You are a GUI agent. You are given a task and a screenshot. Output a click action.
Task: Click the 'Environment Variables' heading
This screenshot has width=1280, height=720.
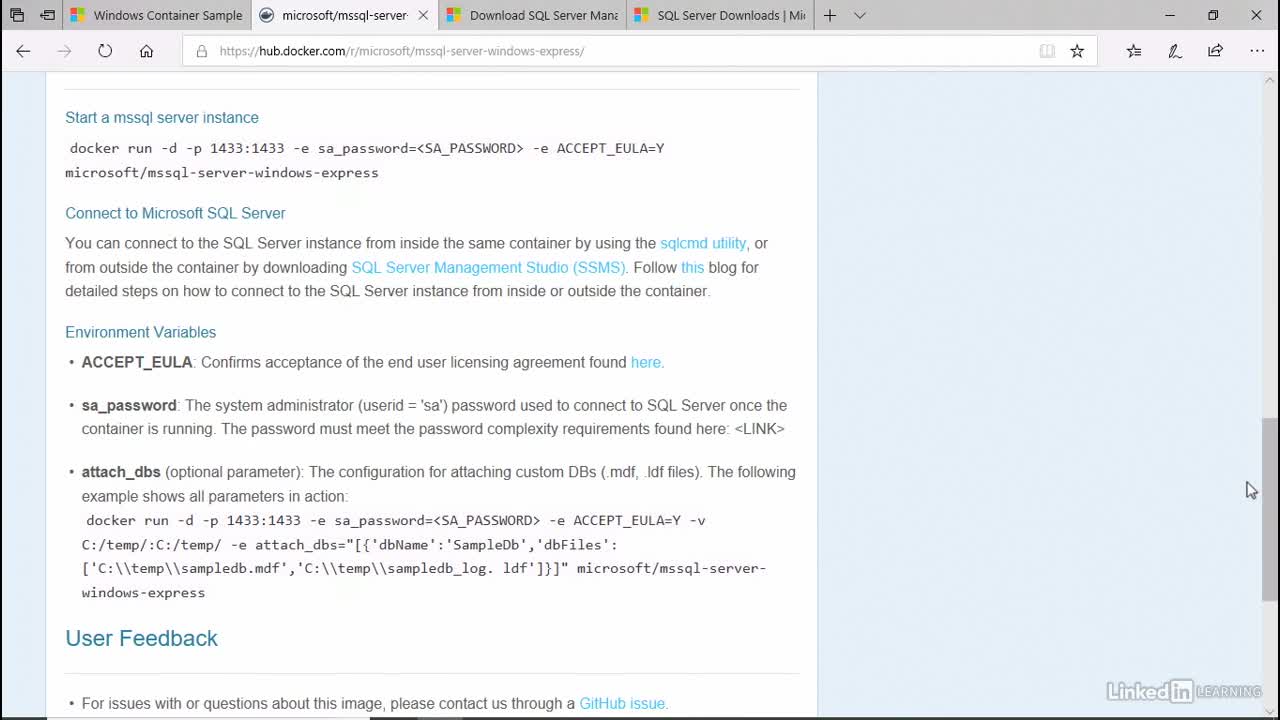pos(140,332)
